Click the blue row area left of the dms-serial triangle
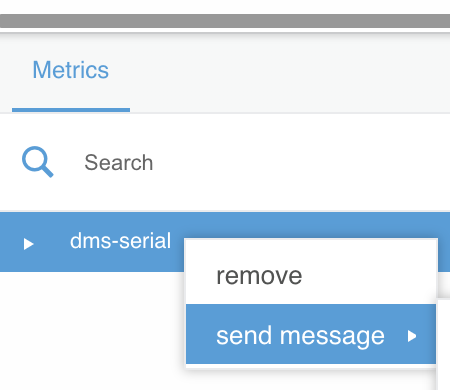Screen dimensions: 450x390 pos(11,242)
